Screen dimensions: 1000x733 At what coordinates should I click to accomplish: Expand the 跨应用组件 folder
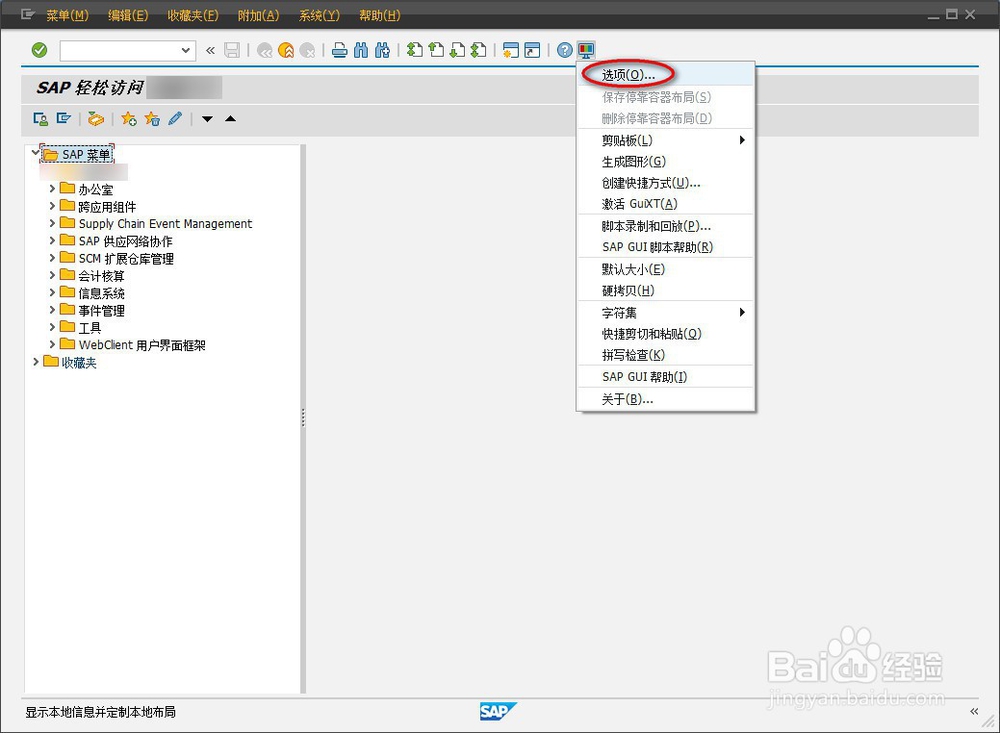pyautogui.click(x=52, y=206)
